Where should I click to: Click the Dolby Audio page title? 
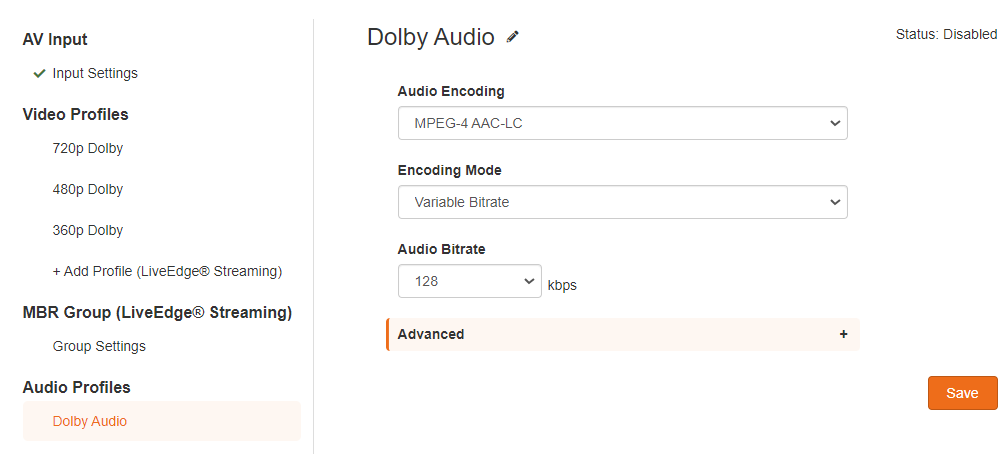(x=431, y=37)
